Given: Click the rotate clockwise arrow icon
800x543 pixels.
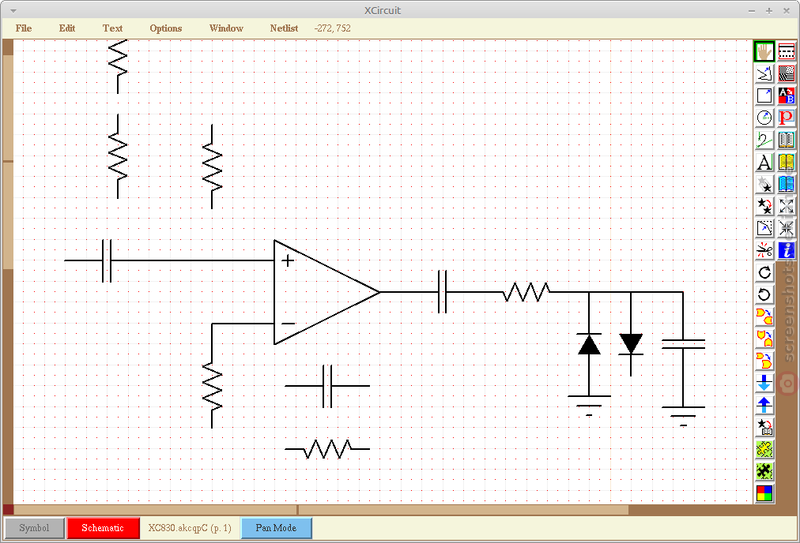Looking at the screenshot, I should point(764,273).
